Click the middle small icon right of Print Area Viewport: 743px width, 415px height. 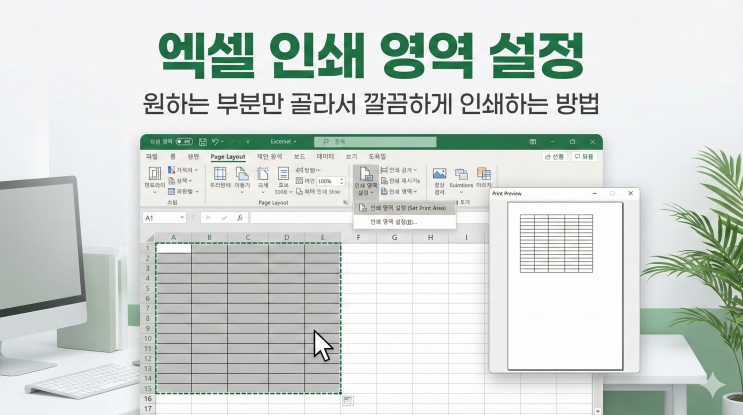click(385, 180)
